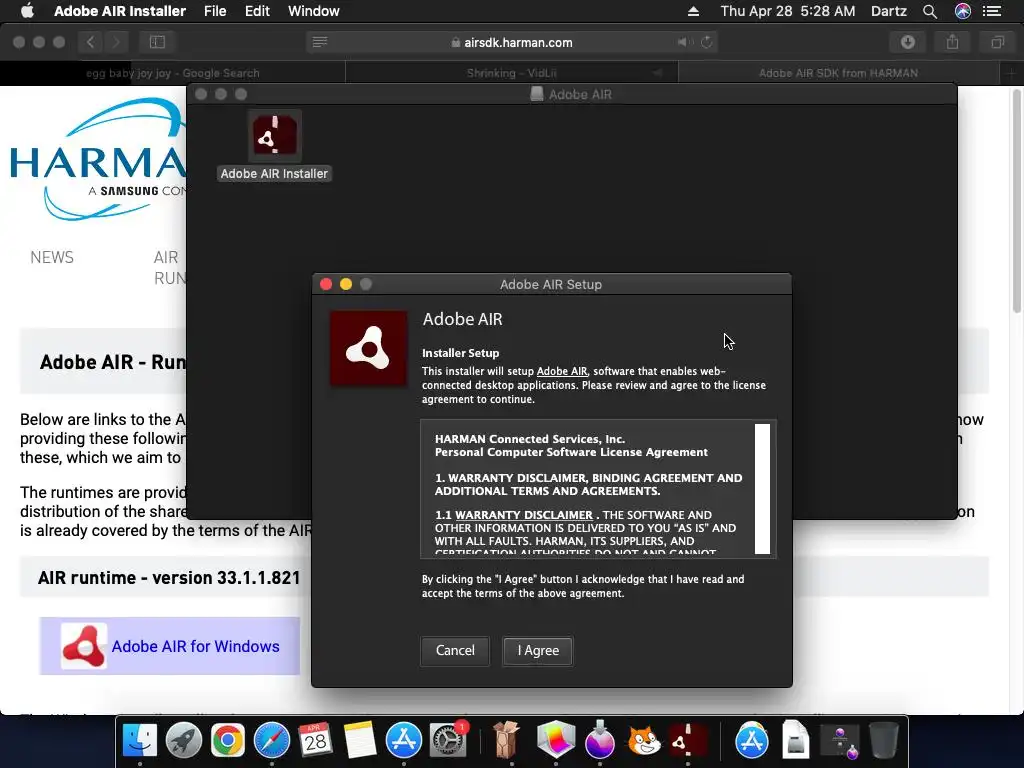Screen dimensions: 1024x768
Task: Cancel the Adobe AIR Setup
Action: pyautogui.click(x=455, y=650)
